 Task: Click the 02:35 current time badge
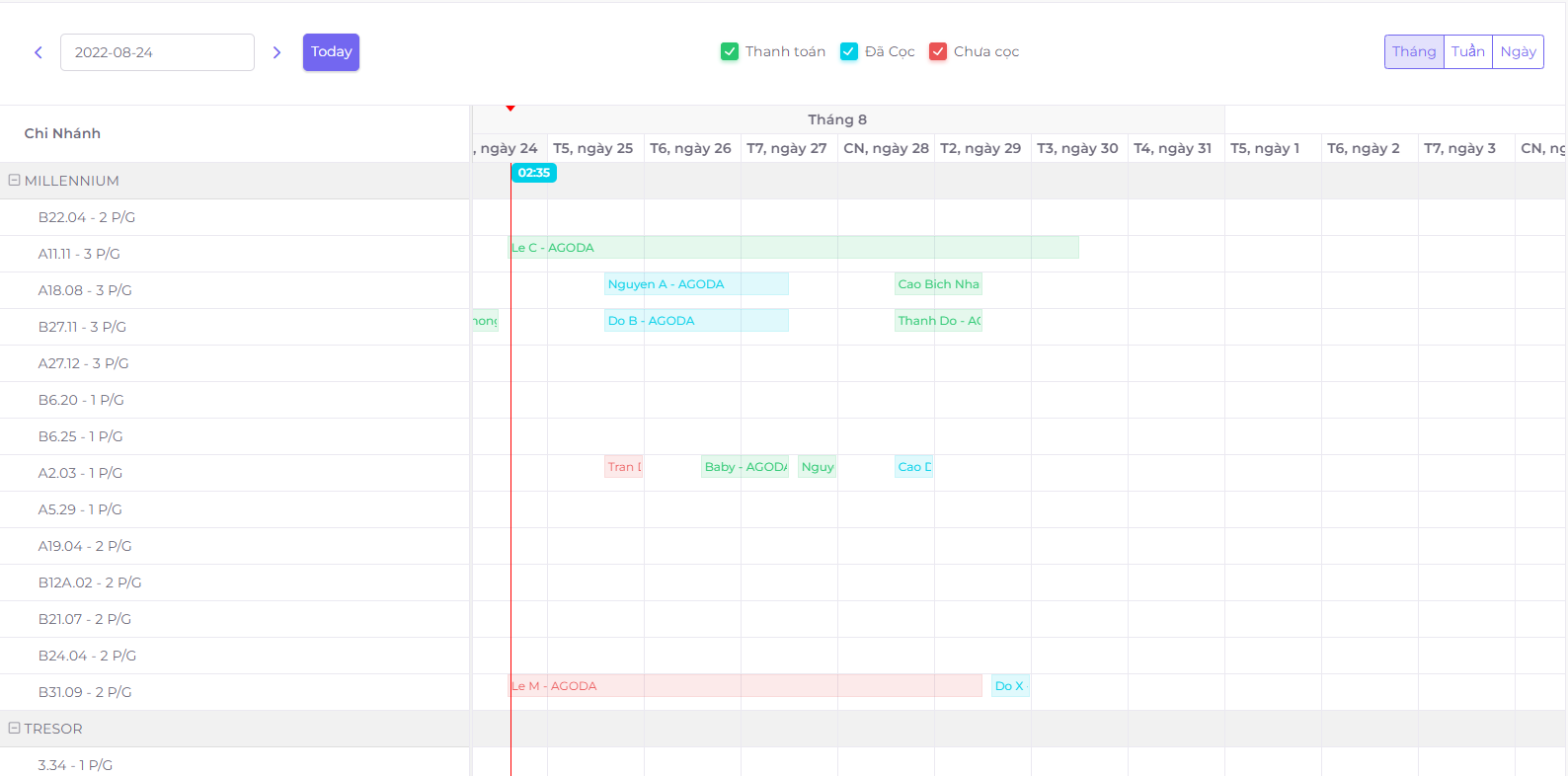(x=533, y=173)
